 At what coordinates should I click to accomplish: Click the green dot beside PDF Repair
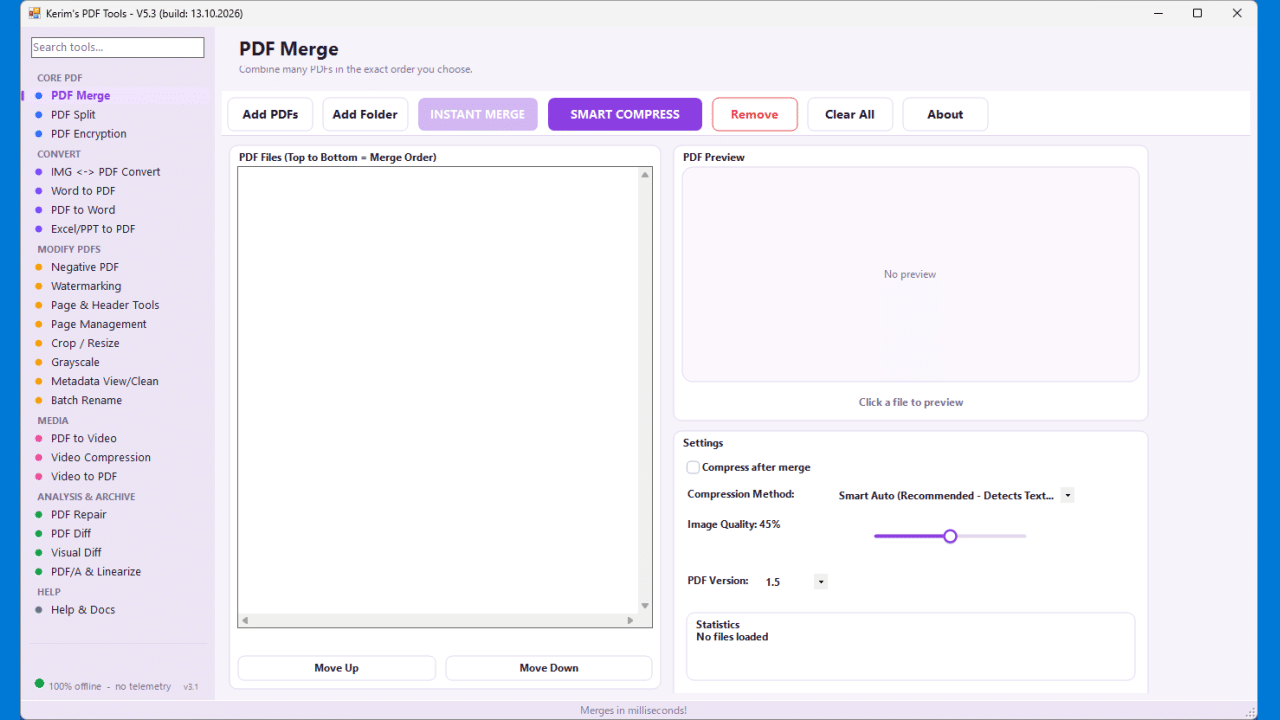coord(39,515)
